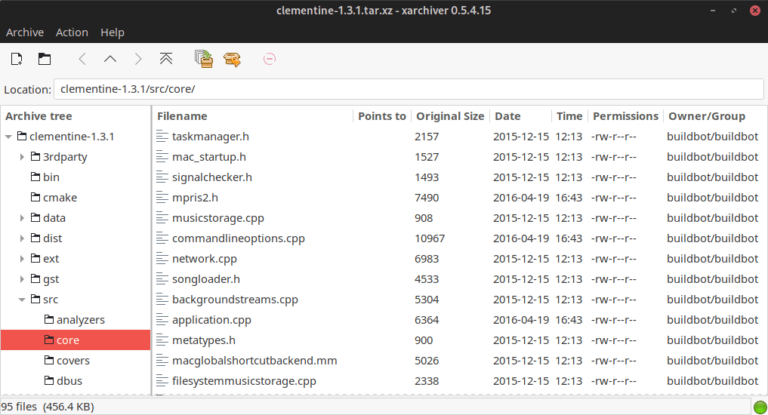Select file backgroundstreams.cpp
The height and width of the screenshot is (415, 768).
[x=235, y=299]
